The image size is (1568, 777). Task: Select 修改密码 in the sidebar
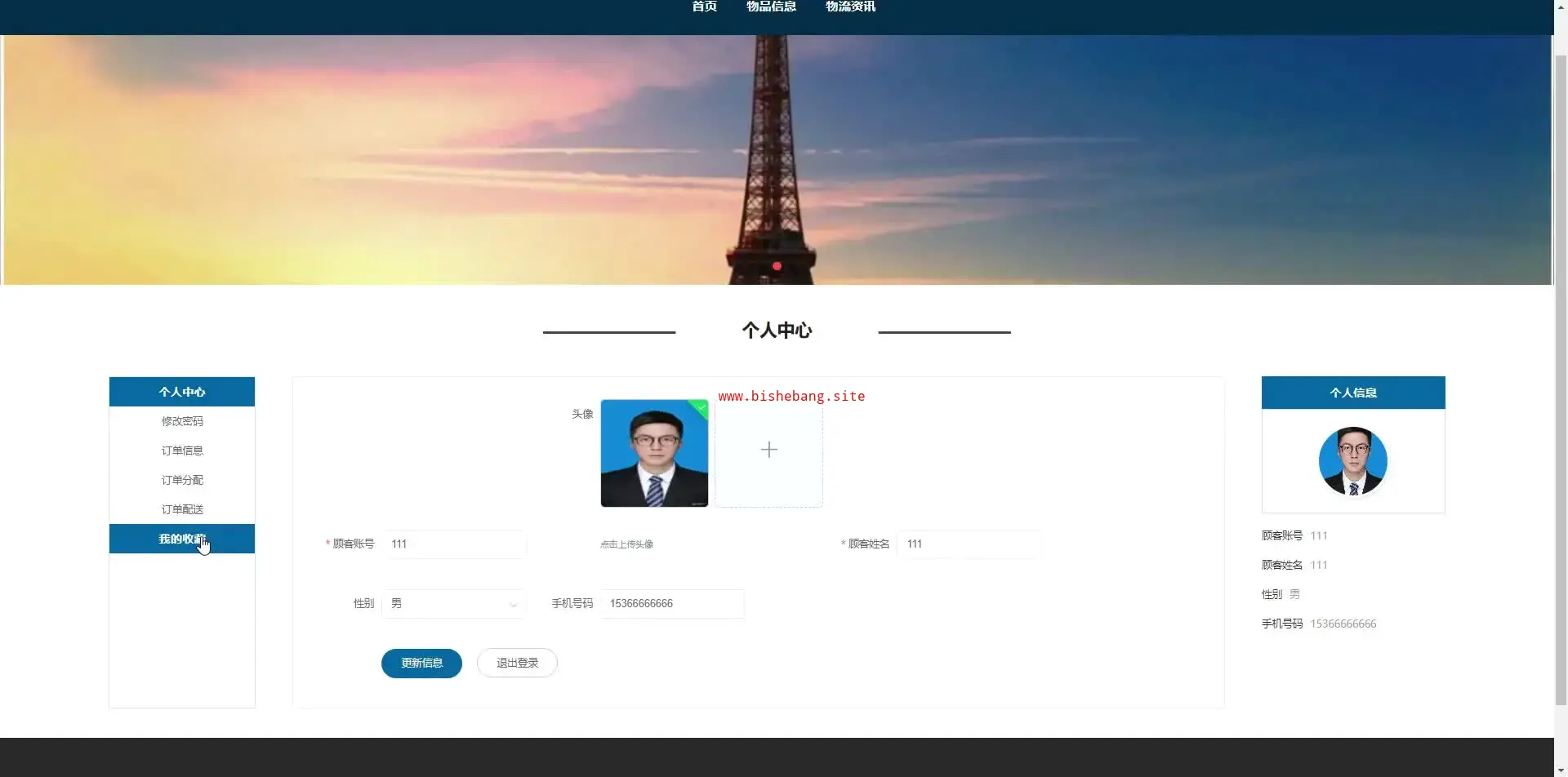click(x=182, y=421)
